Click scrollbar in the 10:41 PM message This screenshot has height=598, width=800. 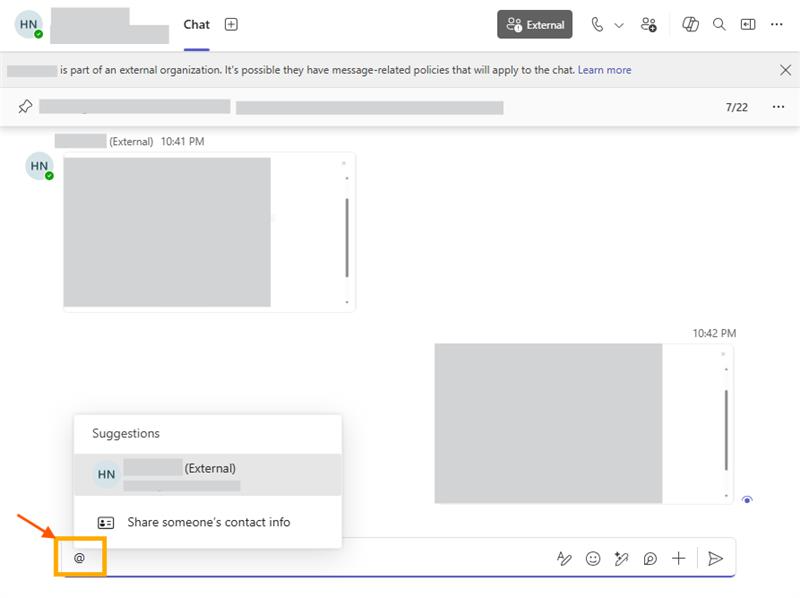[x=347, y=238]
